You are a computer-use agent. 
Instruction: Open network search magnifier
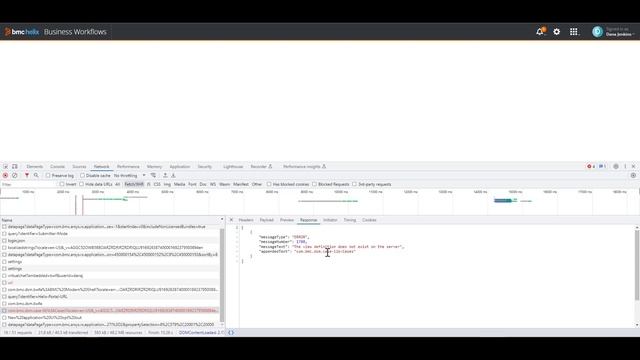point(36,176)
